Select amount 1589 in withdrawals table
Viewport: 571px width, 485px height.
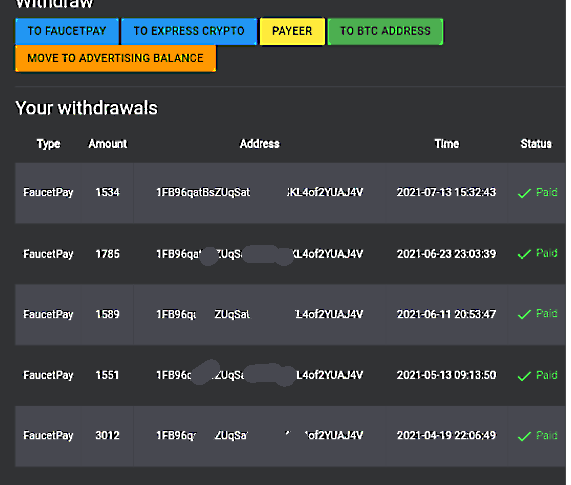click(x=107, y=314)
